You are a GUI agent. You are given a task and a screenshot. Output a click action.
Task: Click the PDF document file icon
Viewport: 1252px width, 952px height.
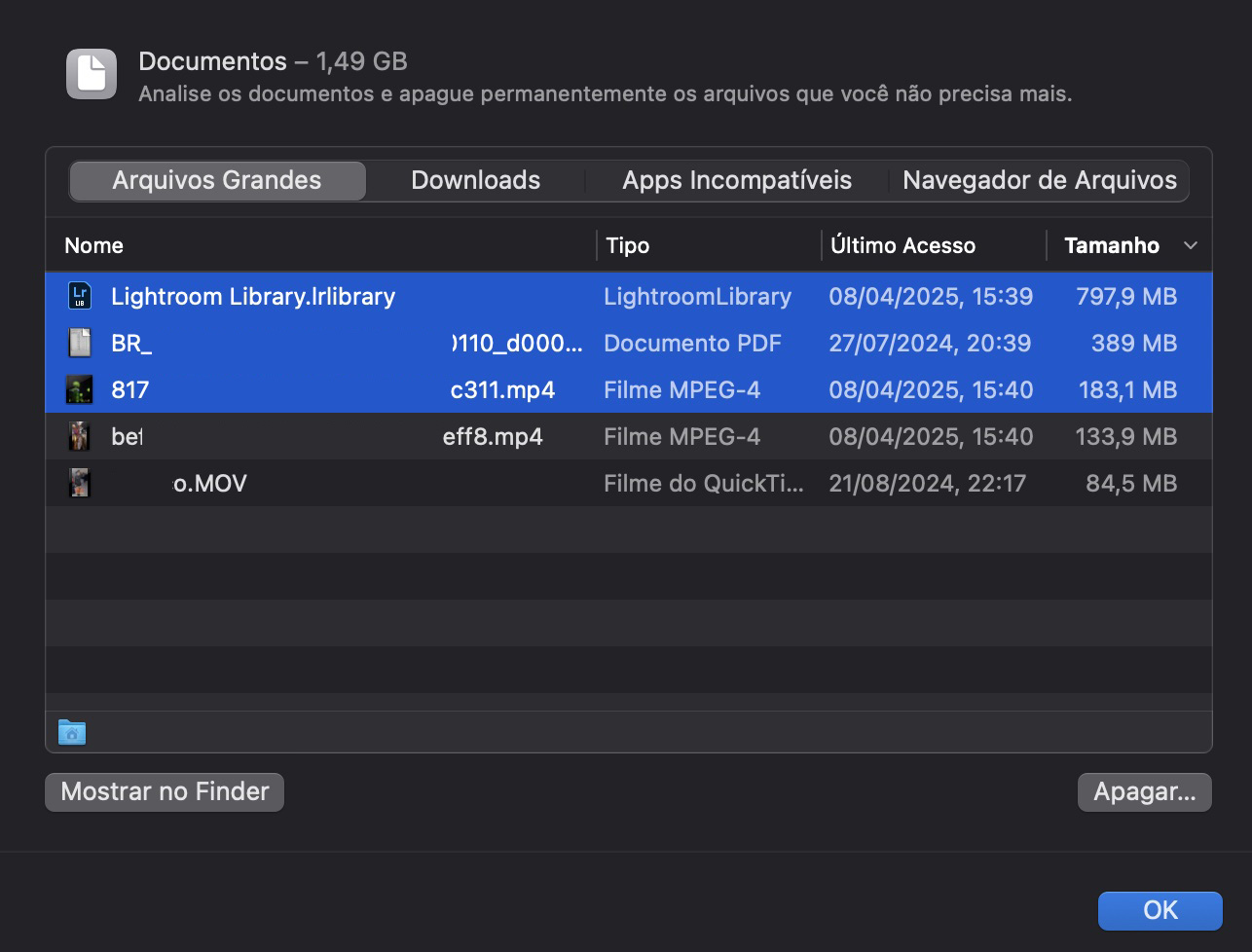coord(80,343)
